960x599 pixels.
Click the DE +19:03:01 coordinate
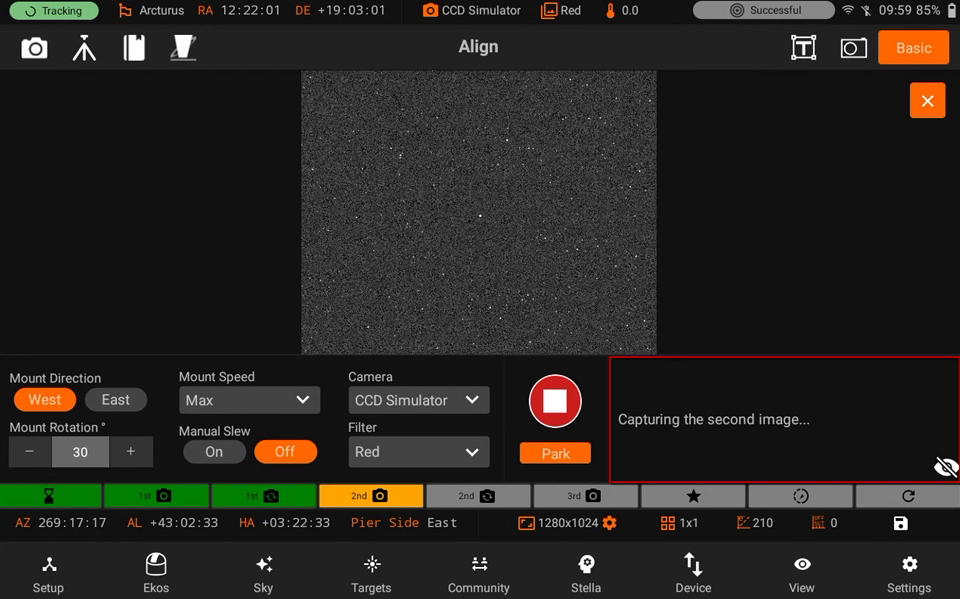340,10
